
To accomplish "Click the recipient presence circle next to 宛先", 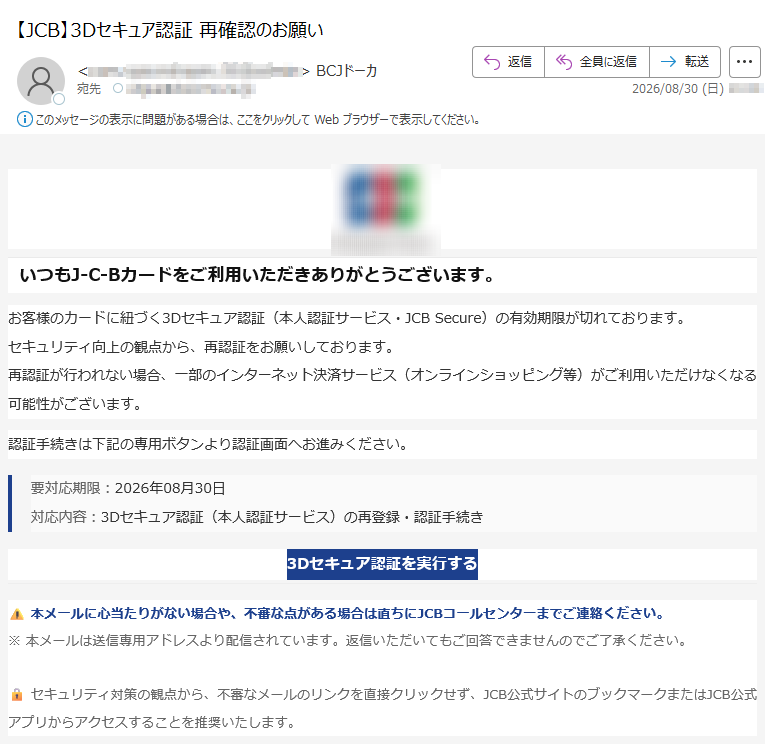I will click(118, 88).
